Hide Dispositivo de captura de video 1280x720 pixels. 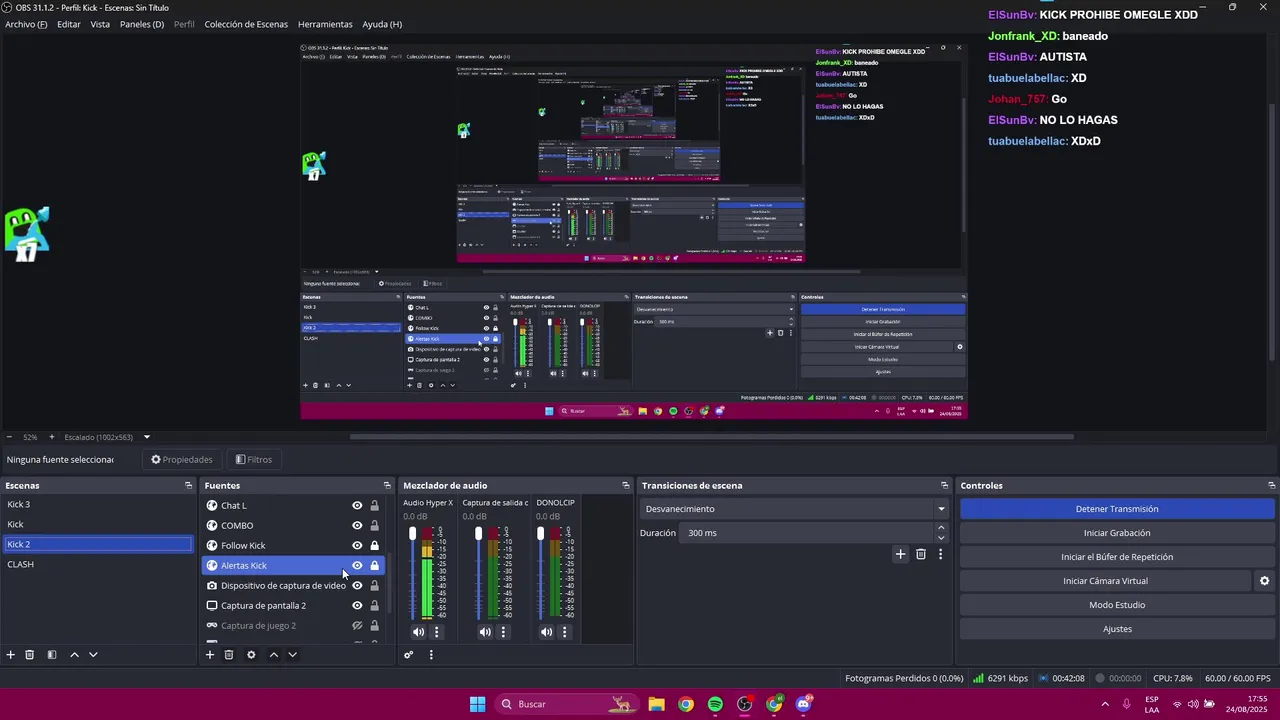(357, 586)
